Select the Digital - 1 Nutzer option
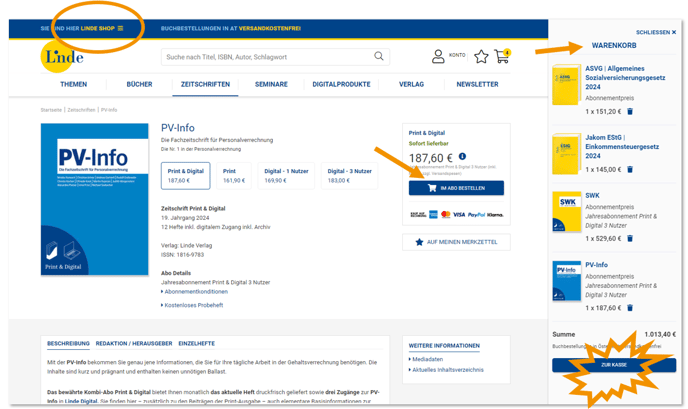Screen dimensions: 688x409 click(286, 176)
